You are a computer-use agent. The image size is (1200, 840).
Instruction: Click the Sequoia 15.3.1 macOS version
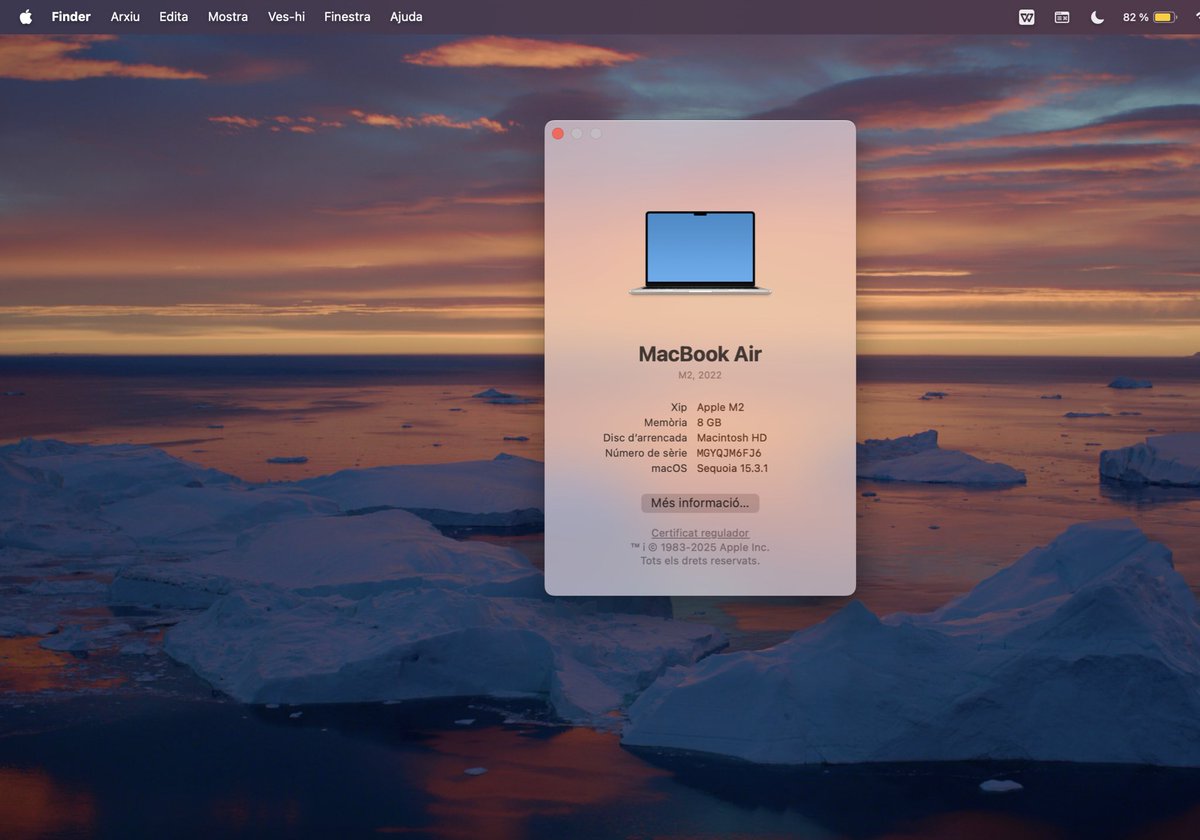pos(732,468)
